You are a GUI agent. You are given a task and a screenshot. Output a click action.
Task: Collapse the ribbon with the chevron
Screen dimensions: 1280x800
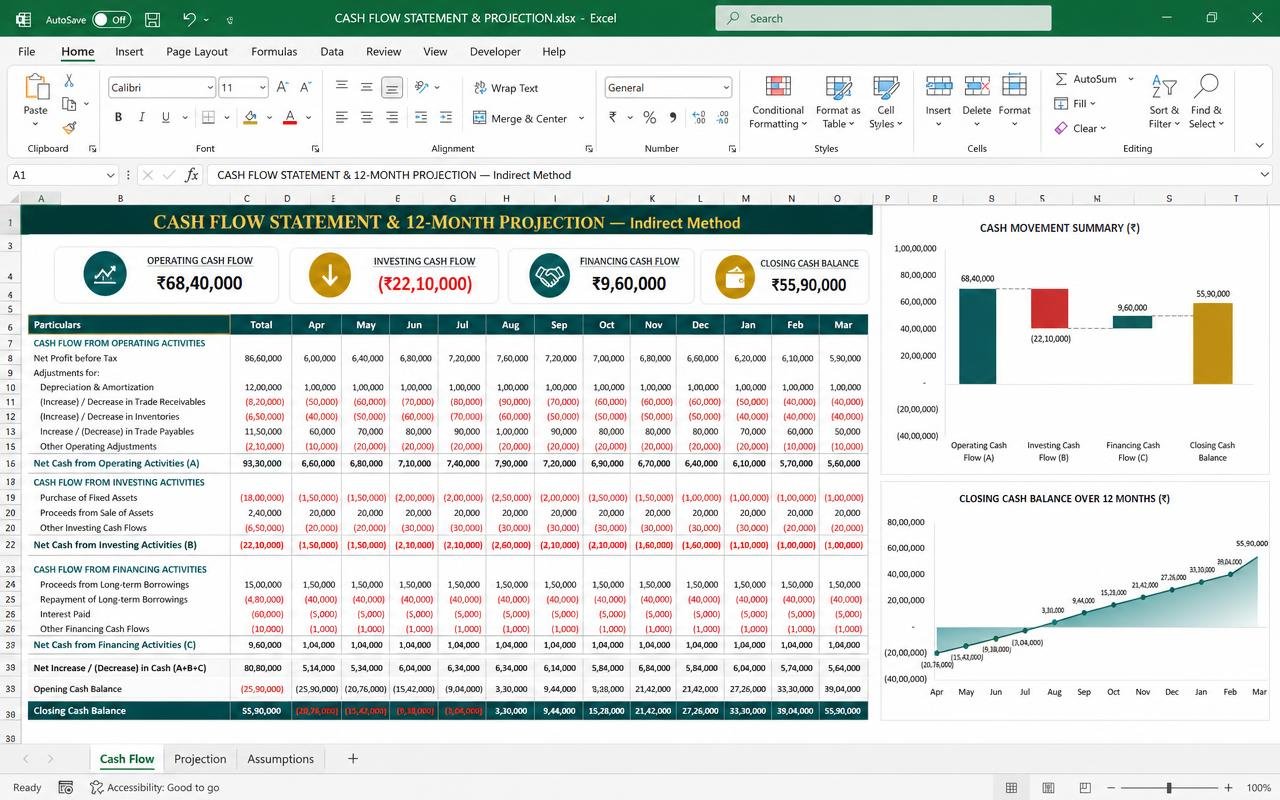coord(1259,146)
